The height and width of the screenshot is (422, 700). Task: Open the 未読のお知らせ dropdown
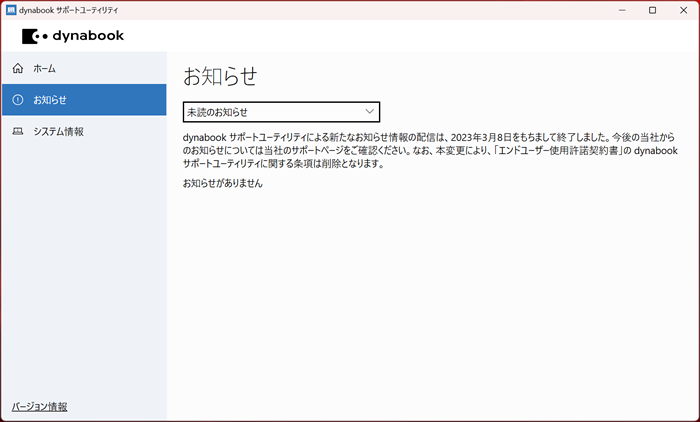click(x=281, y=112)
